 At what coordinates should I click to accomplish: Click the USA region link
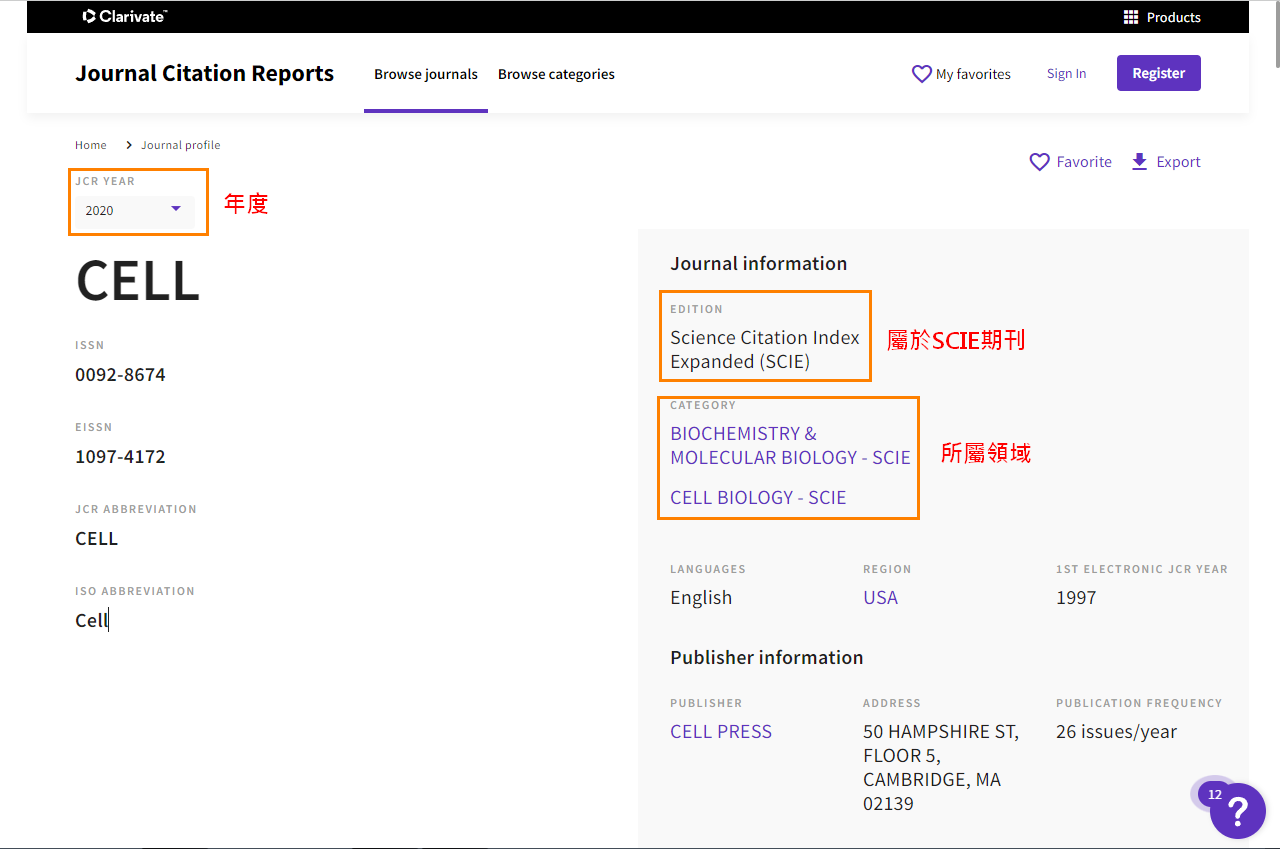pos(880,597)
